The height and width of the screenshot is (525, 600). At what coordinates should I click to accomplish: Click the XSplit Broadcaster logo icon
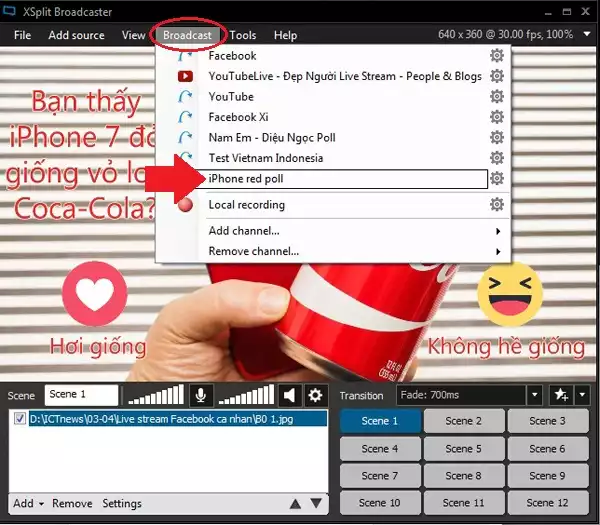click(9, 11)
